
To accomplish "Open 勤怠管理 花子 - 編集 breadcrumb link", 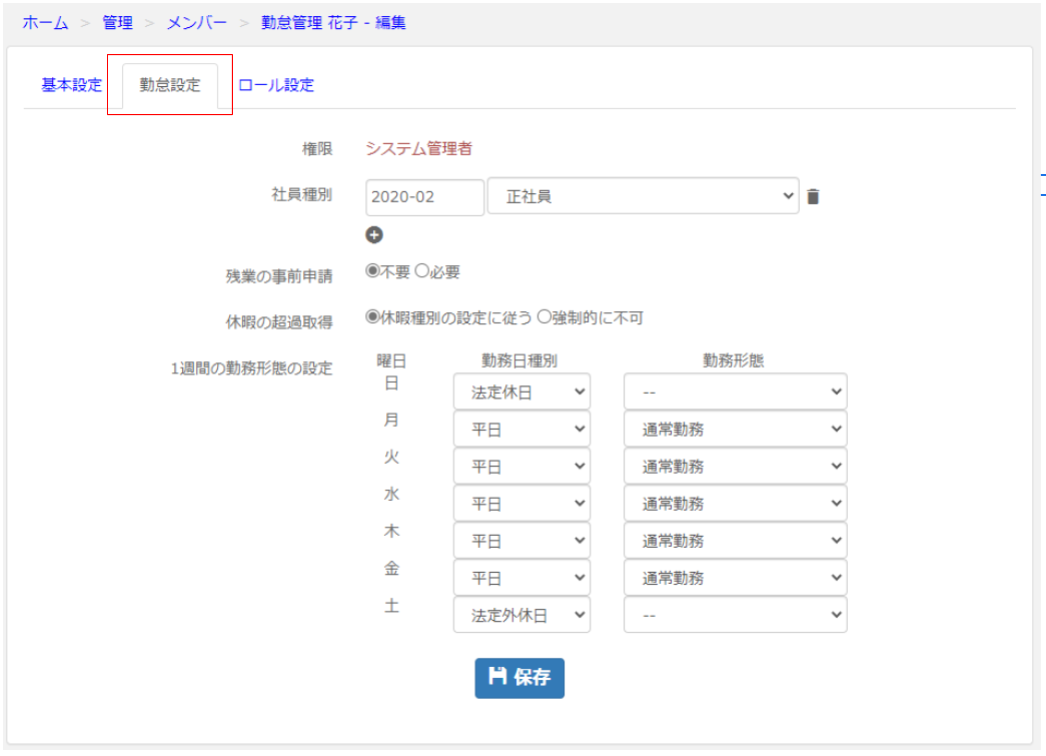I will (x=334, y=23).
